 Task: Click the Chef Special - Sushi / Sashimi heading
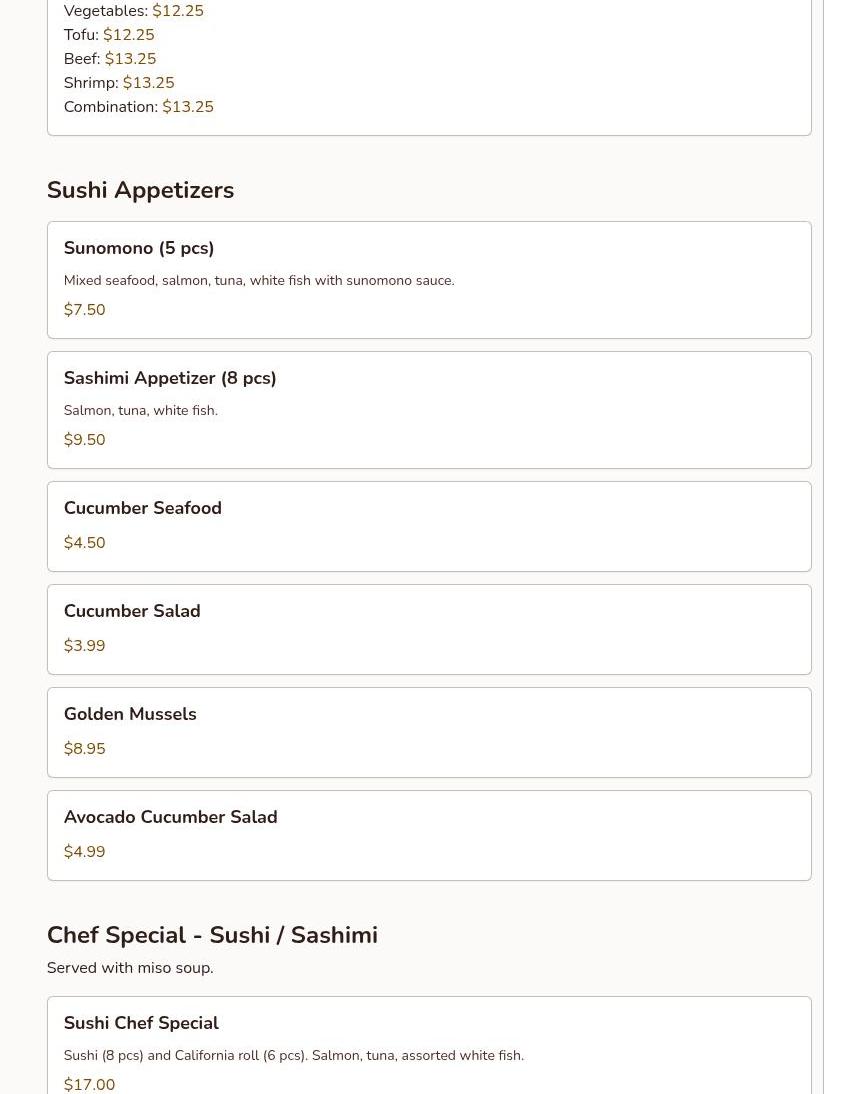pyautogui.click(x=212, y=935)
